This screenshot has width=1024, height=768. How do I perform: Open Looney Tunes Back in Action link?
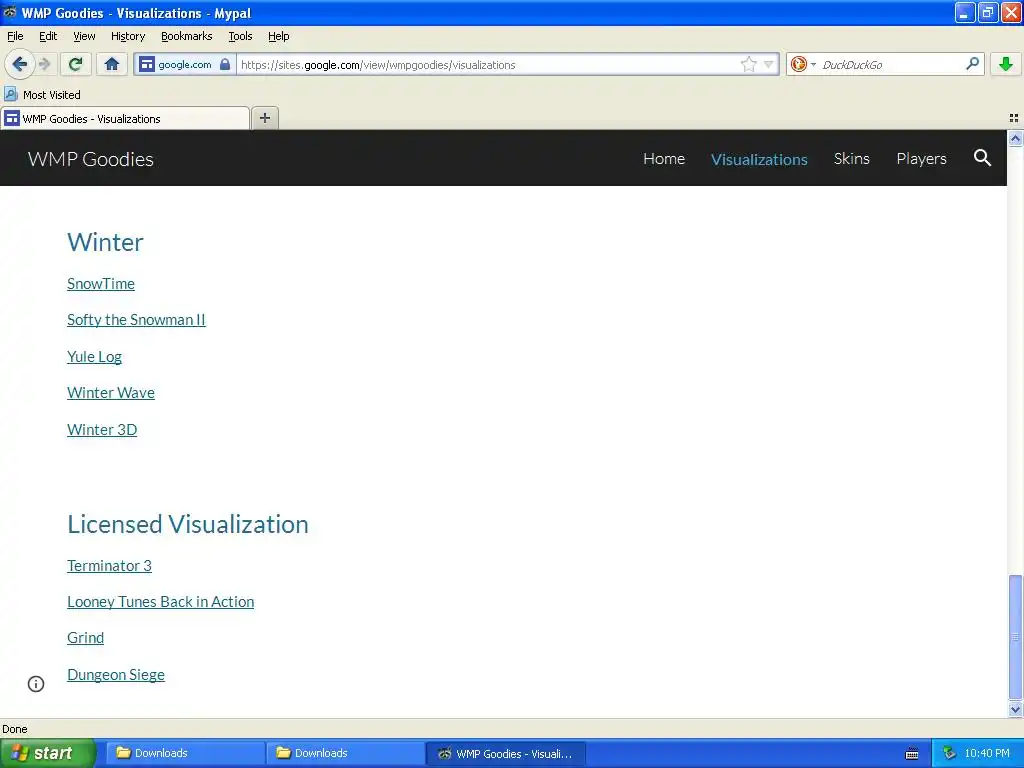click(x=160, y=601)
